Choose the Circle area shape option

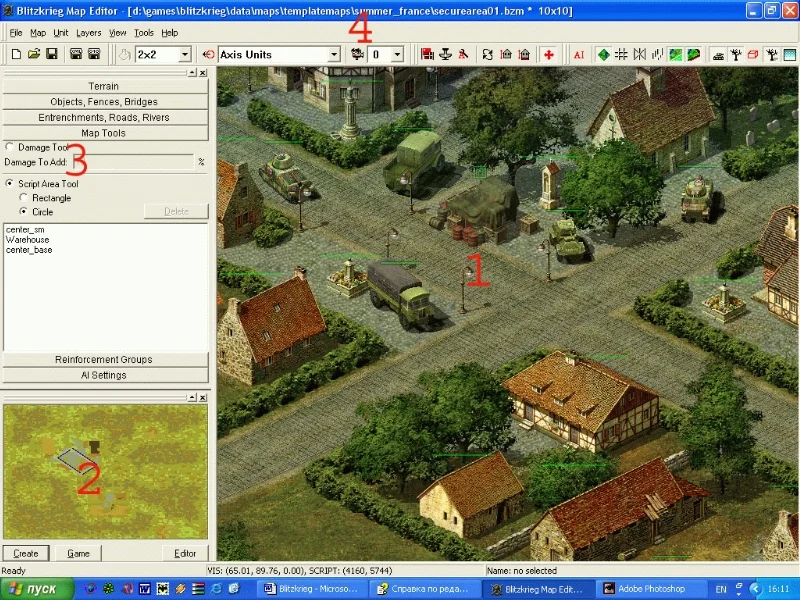(x=23, y=211)
